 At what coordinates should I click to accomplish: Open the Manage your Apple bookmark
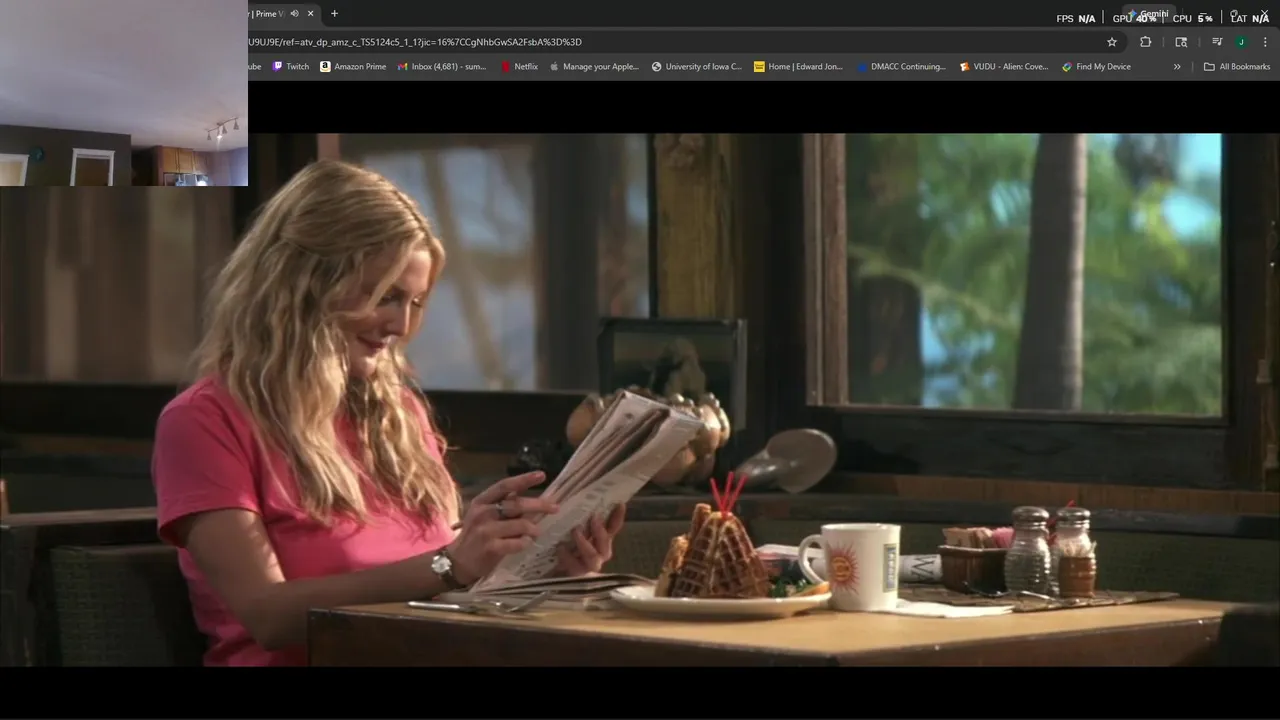[594, 67]
